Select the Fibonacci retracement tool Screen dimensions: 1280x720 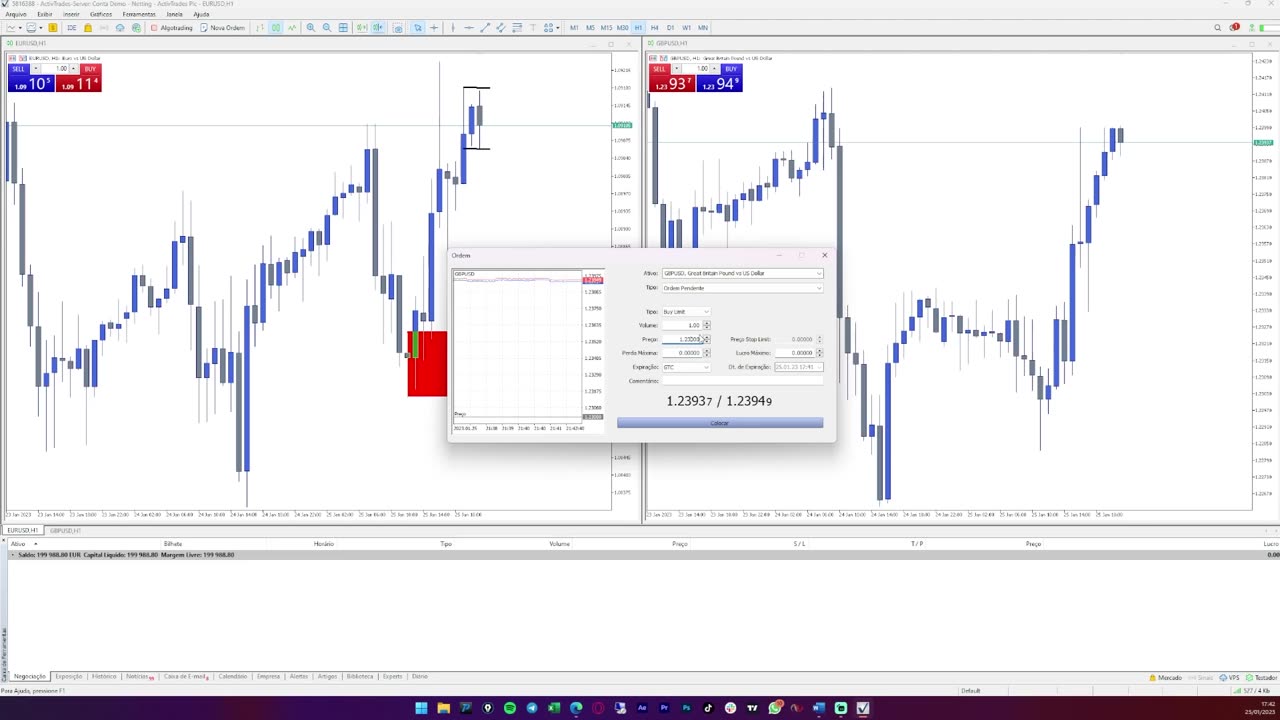click(x=517, y=28)
